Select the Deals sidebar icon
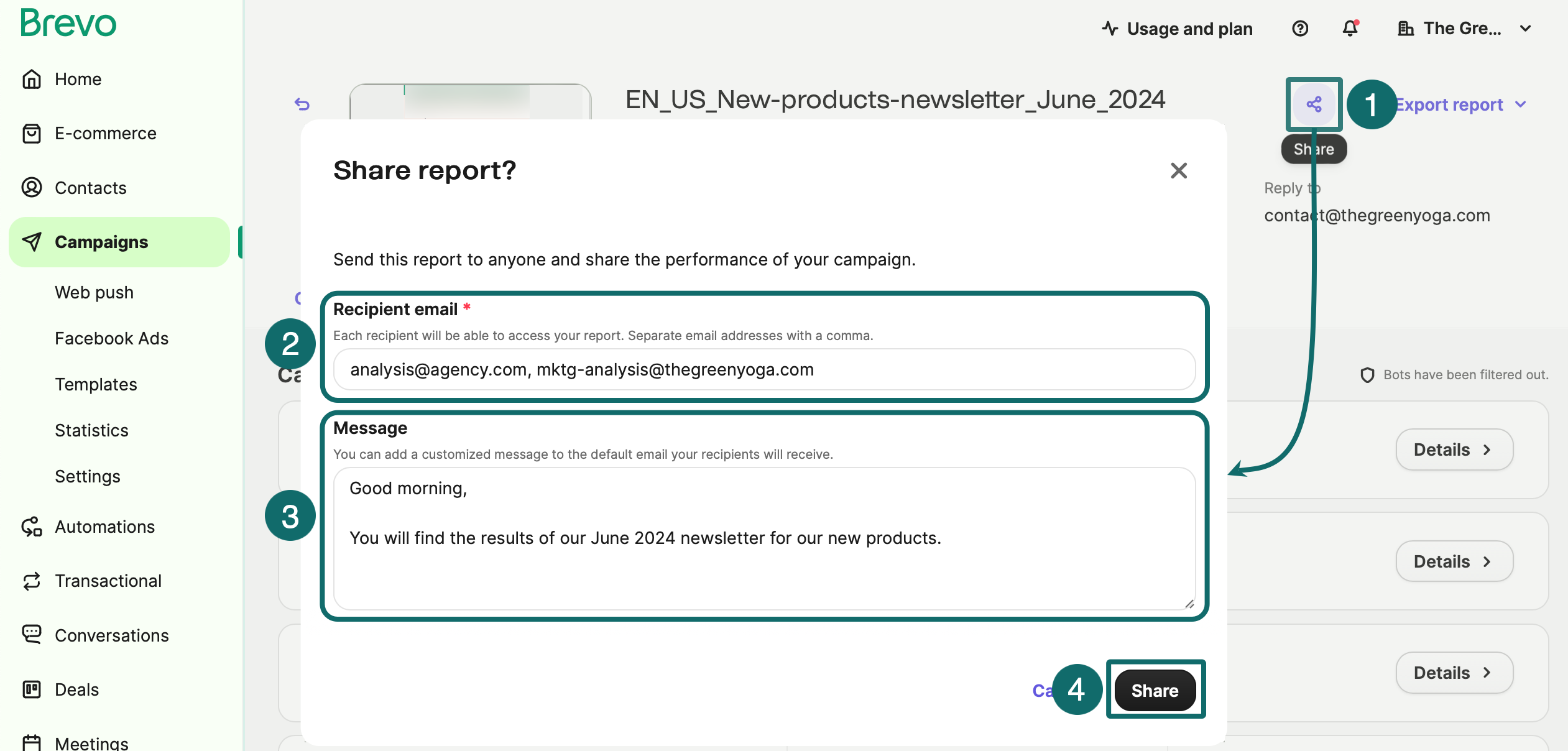 32,689
